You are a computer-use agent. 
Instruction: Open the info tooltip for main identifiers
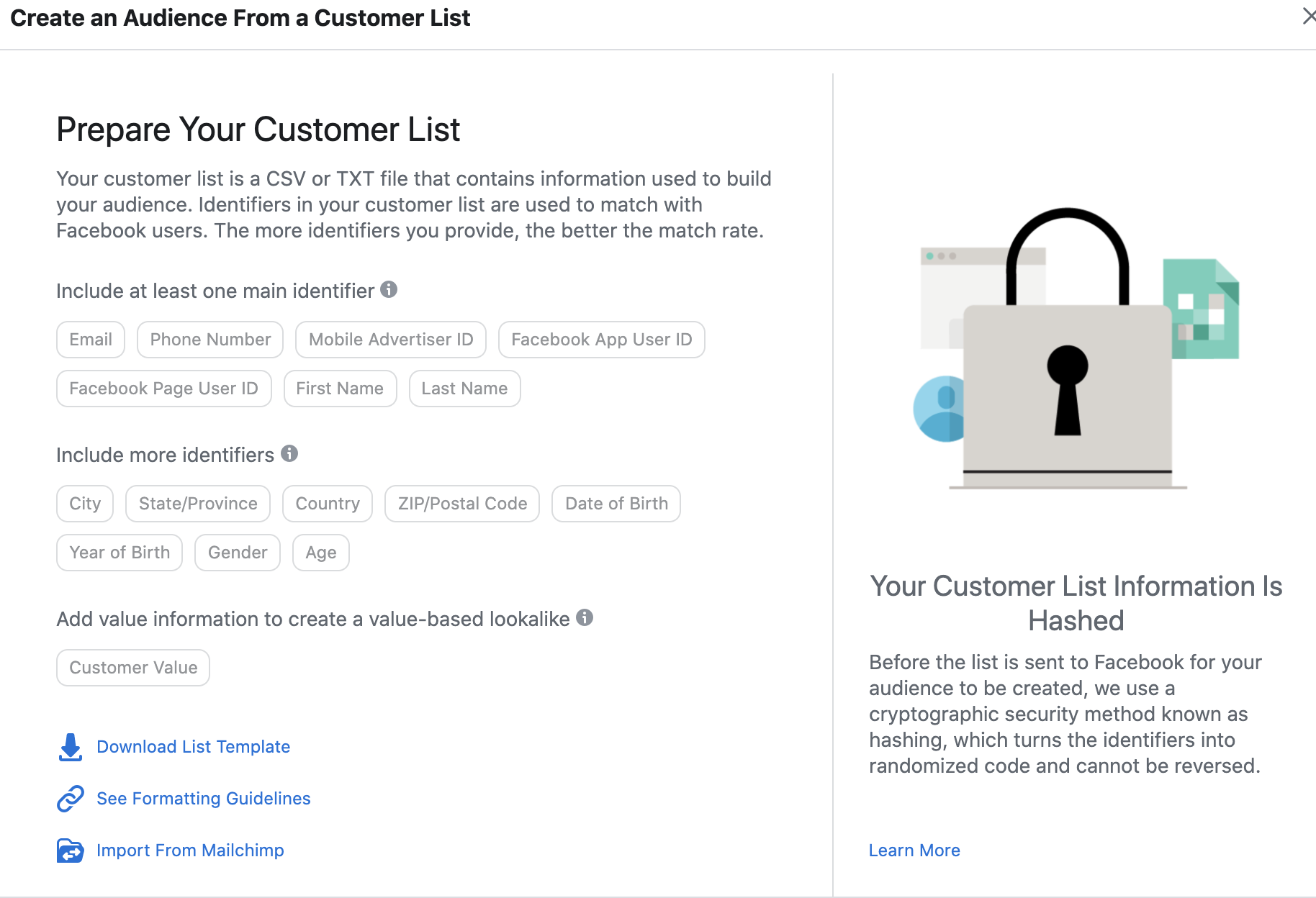coord(389,289)
